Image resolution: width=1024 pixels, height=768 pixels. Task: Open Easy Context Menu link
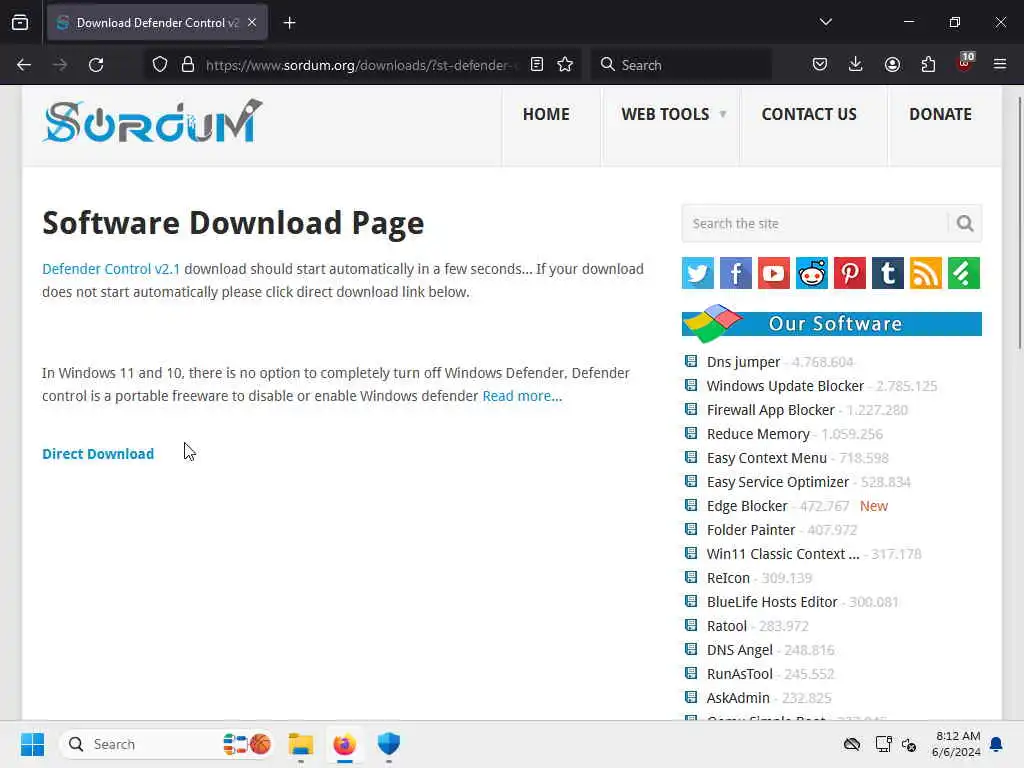point(767,458)
